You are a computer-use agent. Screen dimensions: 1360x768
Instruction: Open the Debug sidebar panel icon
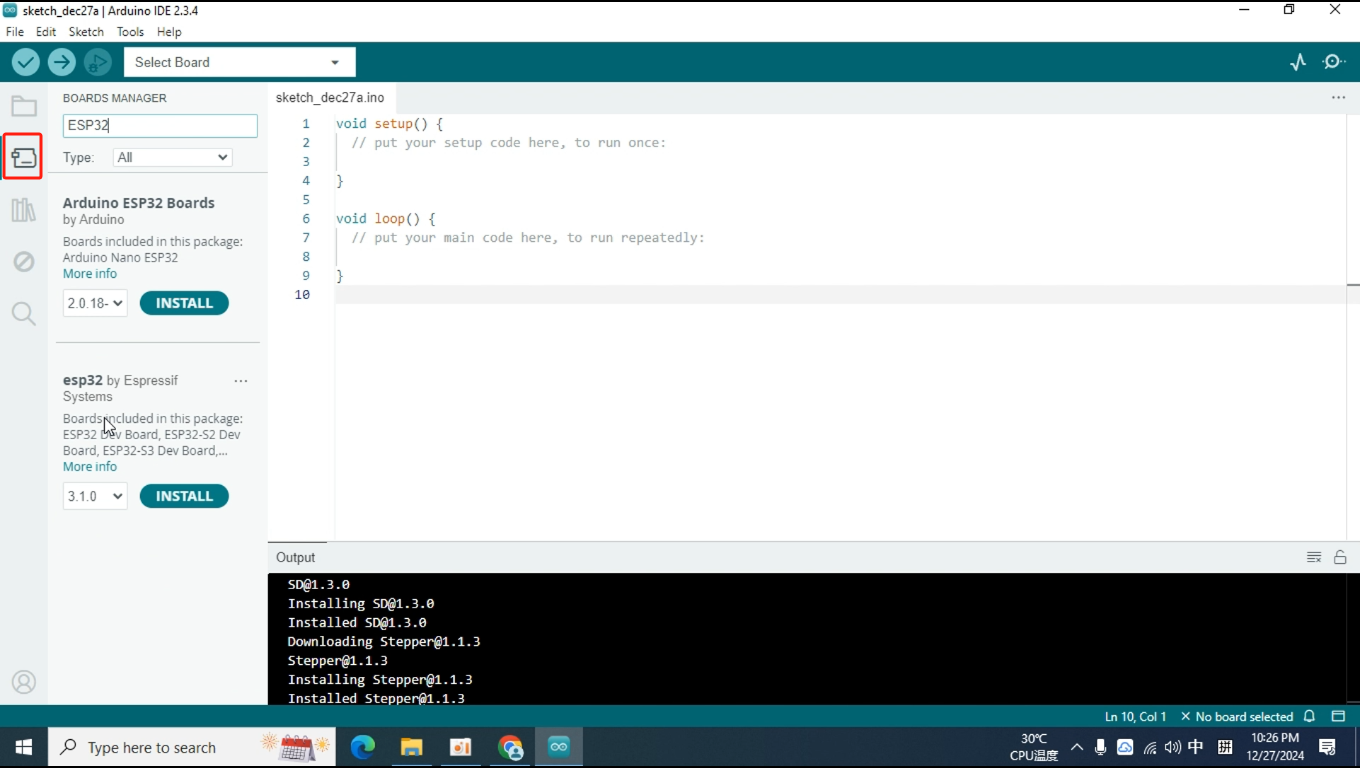click(x=24, y=262)
